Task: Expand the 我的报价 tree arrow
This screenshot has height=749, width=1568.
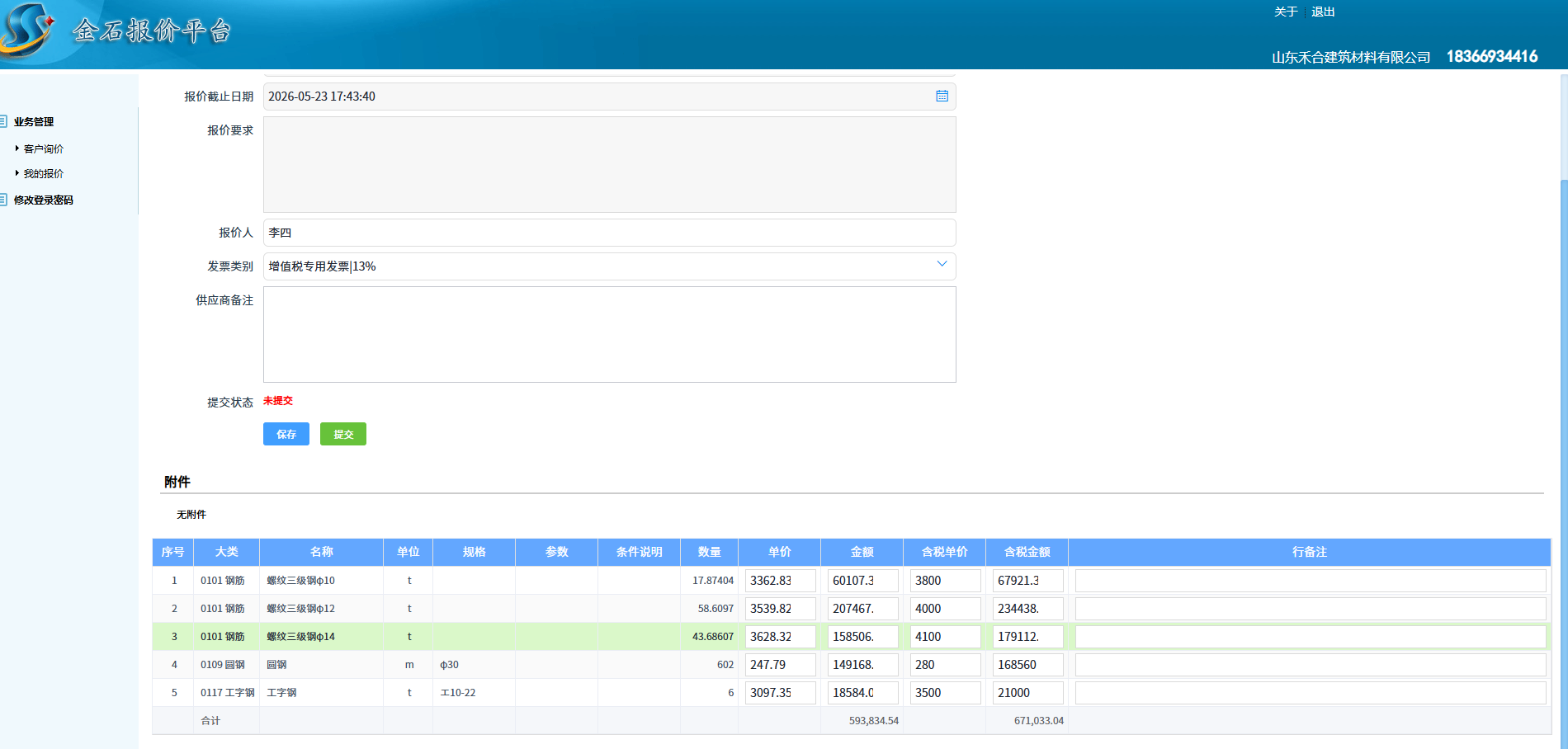Action: [17, 173]
